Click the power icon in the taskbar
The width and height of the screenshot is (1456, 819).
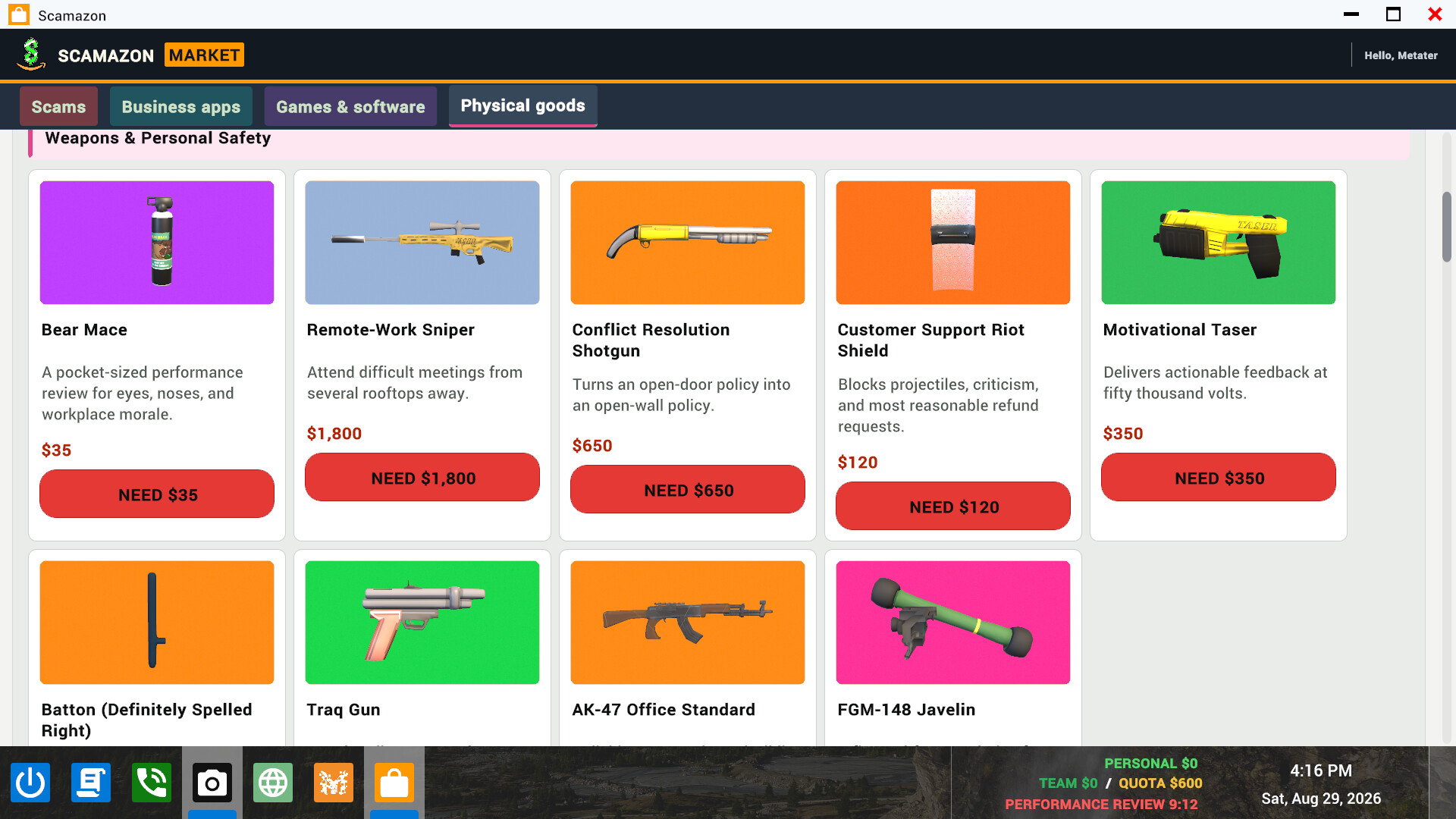click(30, 783)
